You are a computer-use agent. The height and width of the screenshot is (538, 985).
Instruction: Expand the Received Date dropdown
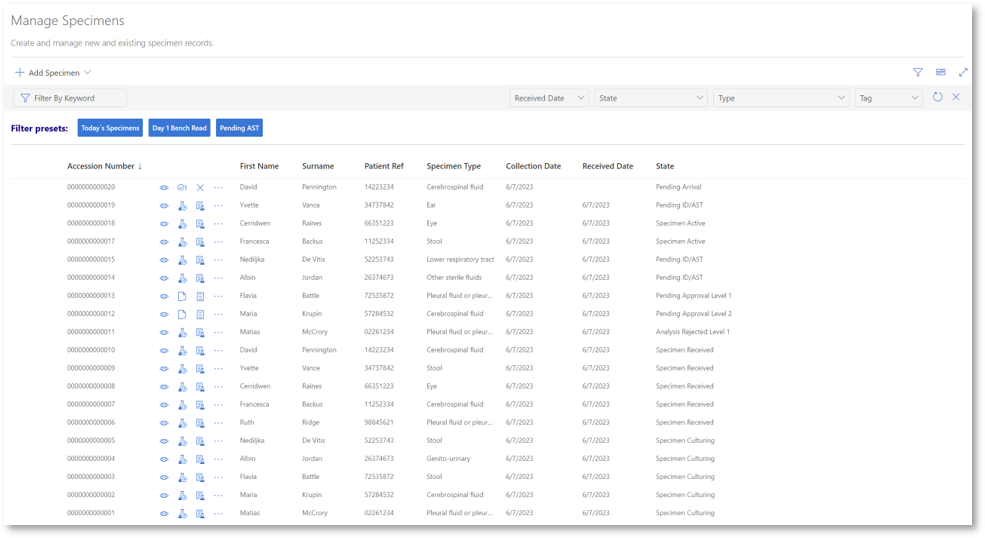coord(549,98)
